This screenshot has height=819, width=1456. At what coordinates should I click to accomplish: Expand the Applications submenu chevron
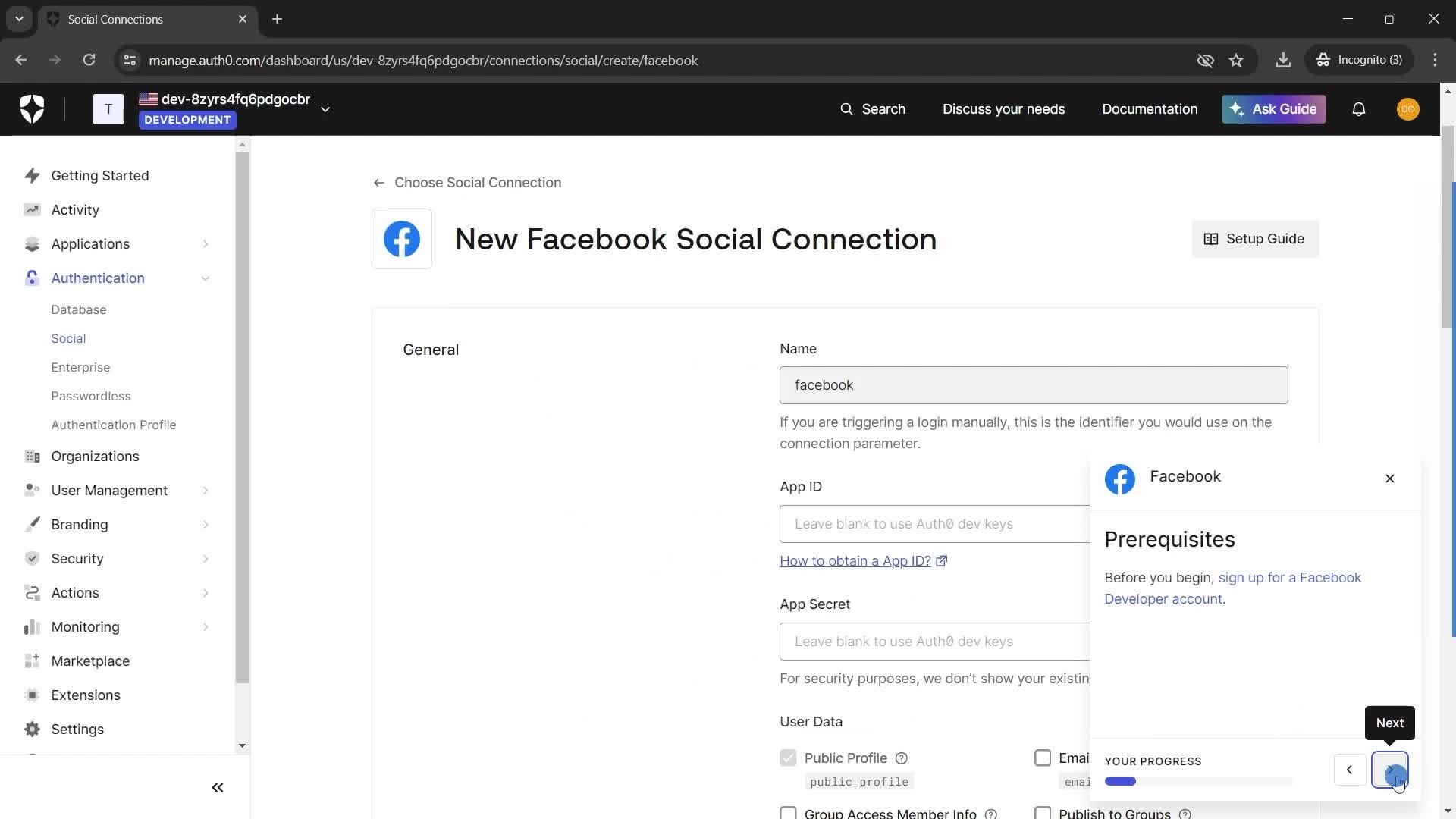click(206, 244)
